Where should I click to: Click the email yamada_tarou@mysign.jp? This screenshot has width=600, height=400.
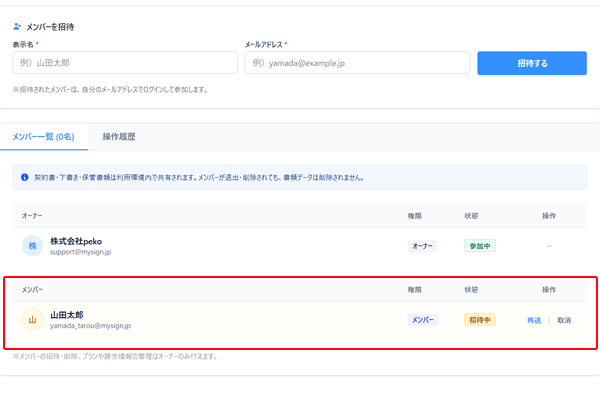tap(90, 326)
